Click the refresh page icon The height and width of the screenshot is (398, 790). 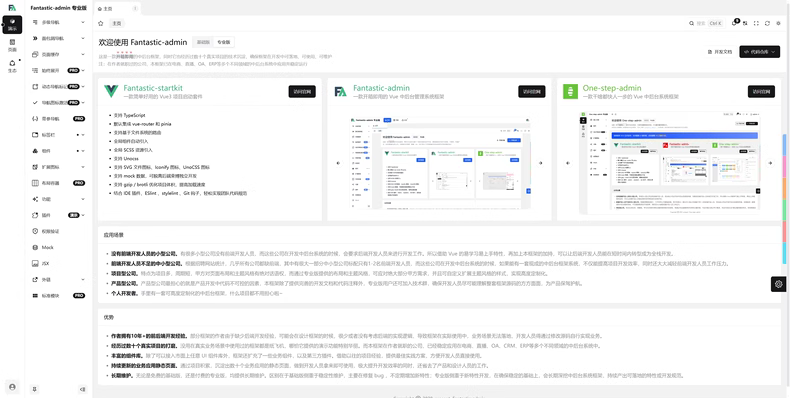click(767, 23)
